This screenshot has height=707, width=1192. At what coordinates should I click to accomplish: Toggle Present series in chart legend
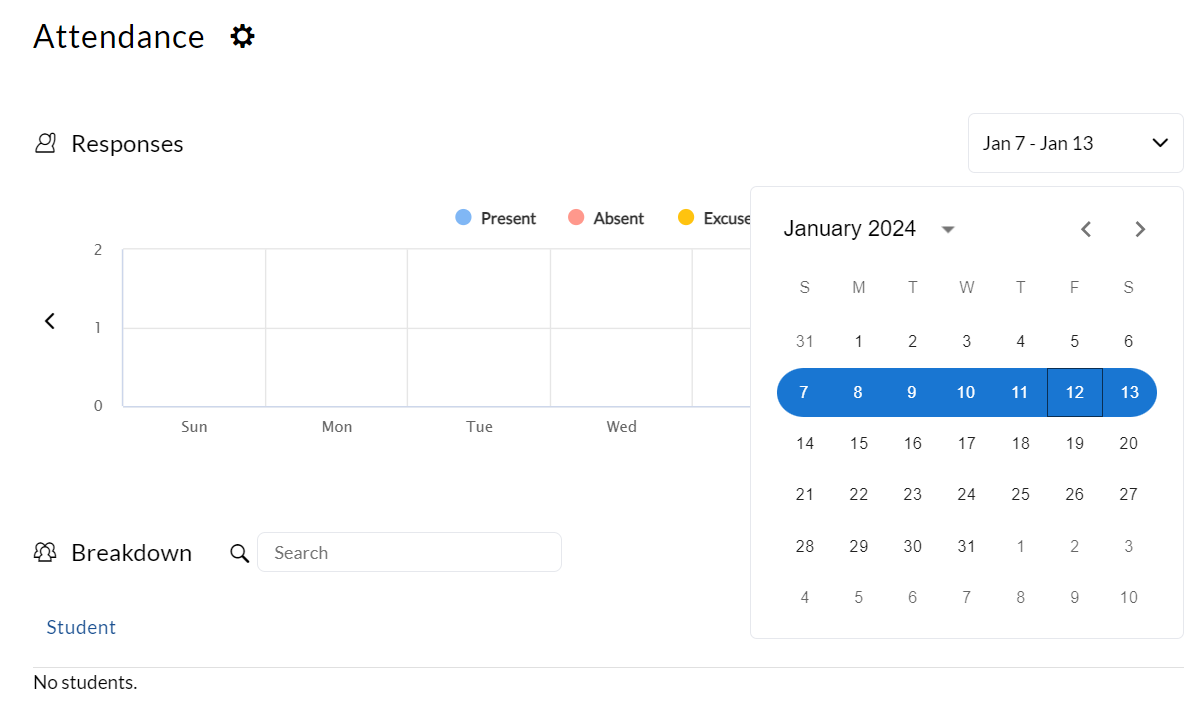(496, 218)
